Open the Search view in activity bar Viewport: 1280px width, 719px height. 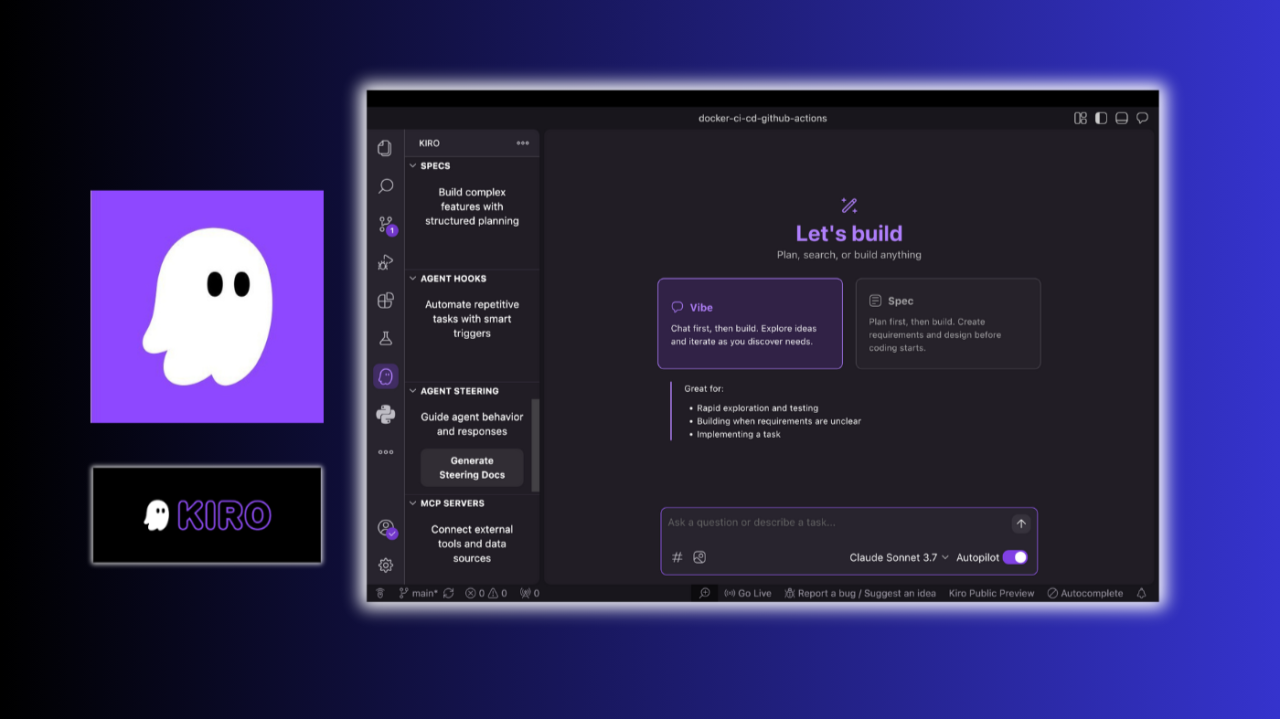coord(385,186)
